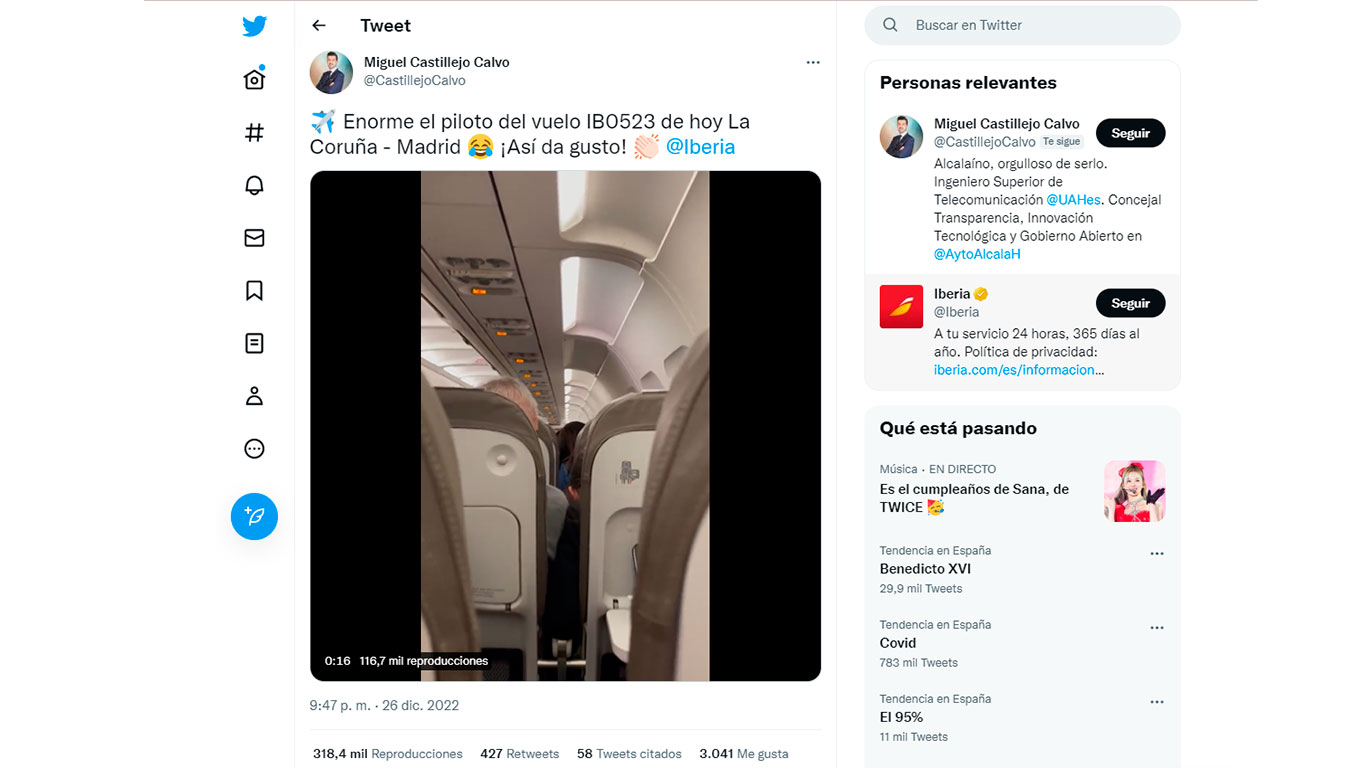The height and width of the screenshot is (768, 1366).
Task: Click the @Iberia mention in the tweet
Action: (700, 147)
